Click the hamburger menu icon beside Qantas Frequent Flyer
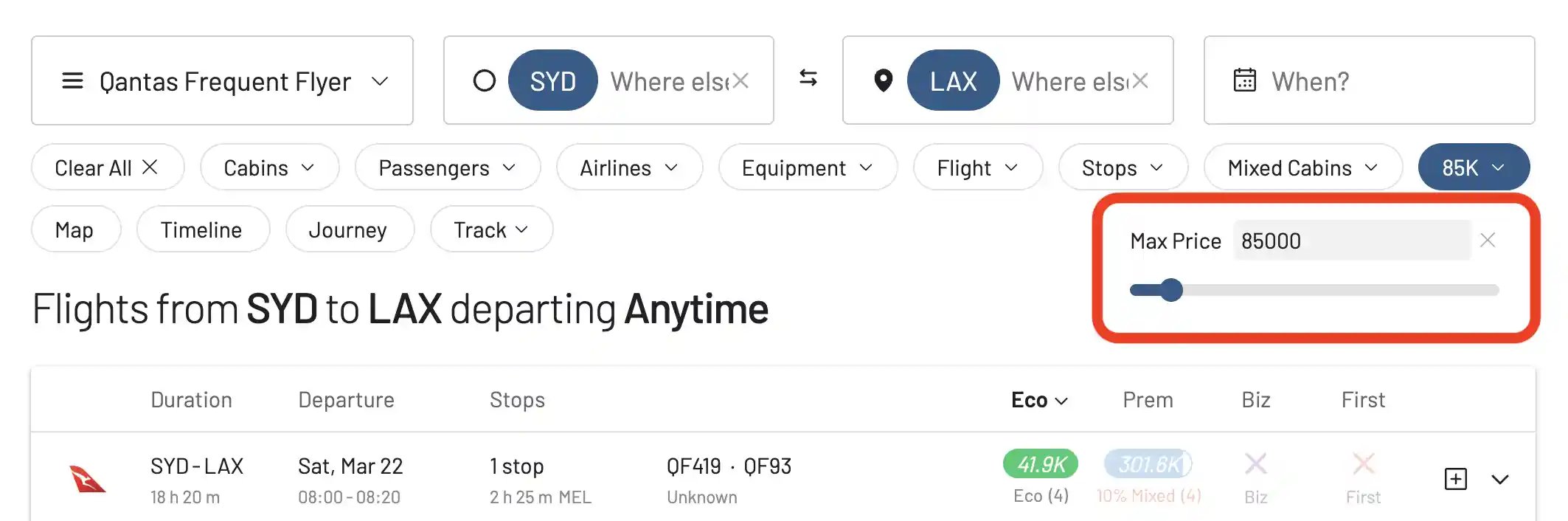This screenshot has width=1568, height=521. [72, 80]
